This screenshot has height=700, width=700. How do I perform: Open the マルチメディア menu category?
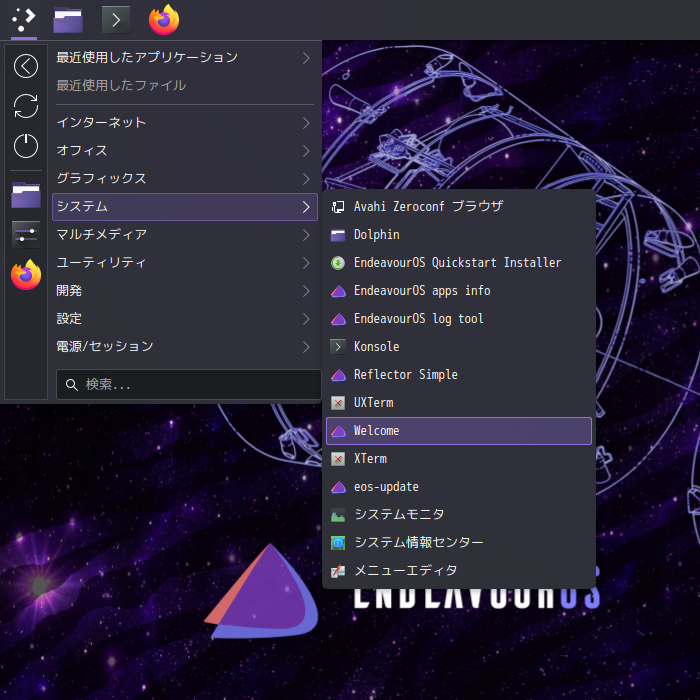pyautogui.click(x=185, y=235)
